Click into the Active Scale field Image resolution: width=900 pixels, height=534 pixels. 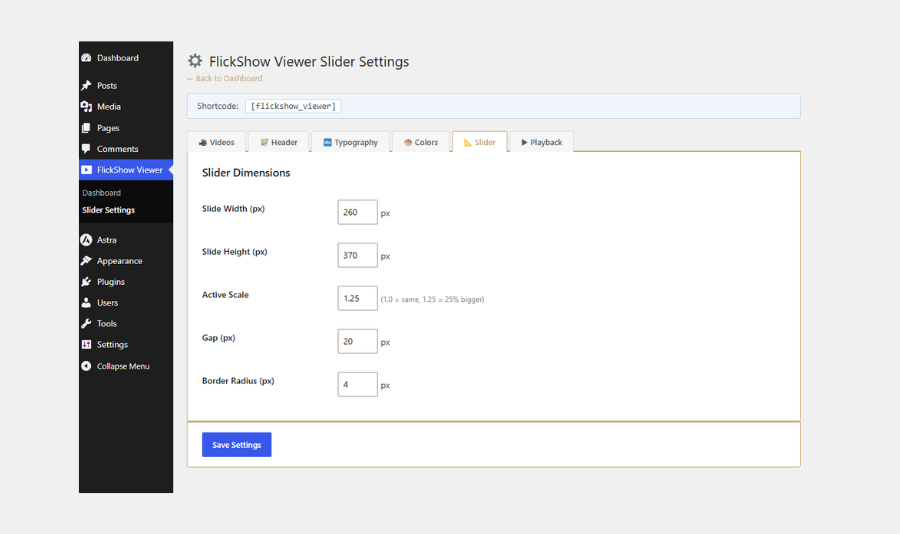[x=357, y=299]
